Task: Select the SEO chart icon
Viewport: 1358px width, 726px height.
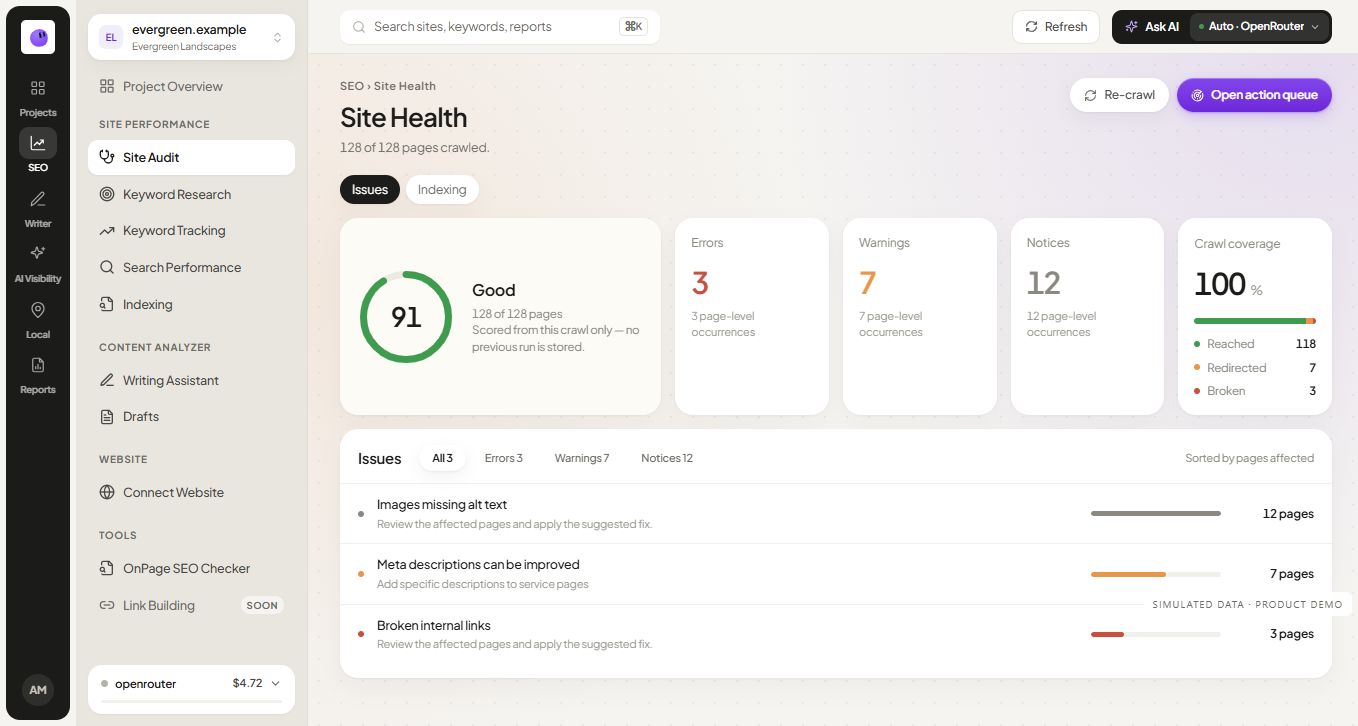Action: [38, 143]
